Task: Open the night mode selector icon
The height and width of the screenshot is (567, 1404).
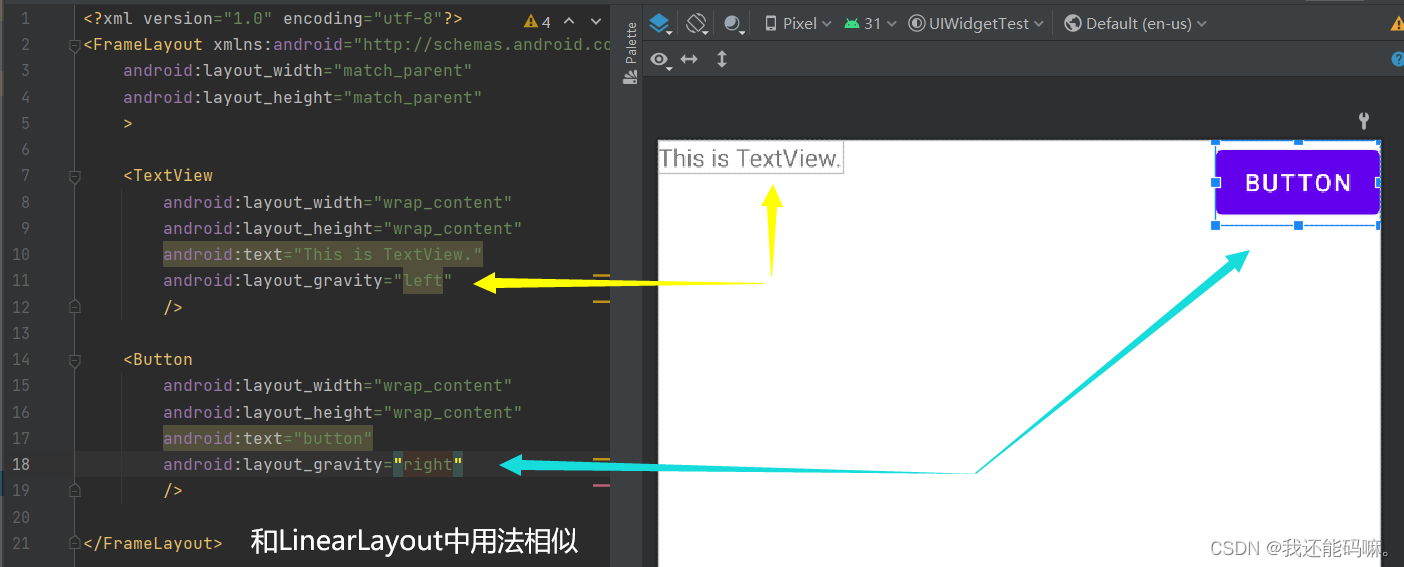Action: tap(734, 24)
